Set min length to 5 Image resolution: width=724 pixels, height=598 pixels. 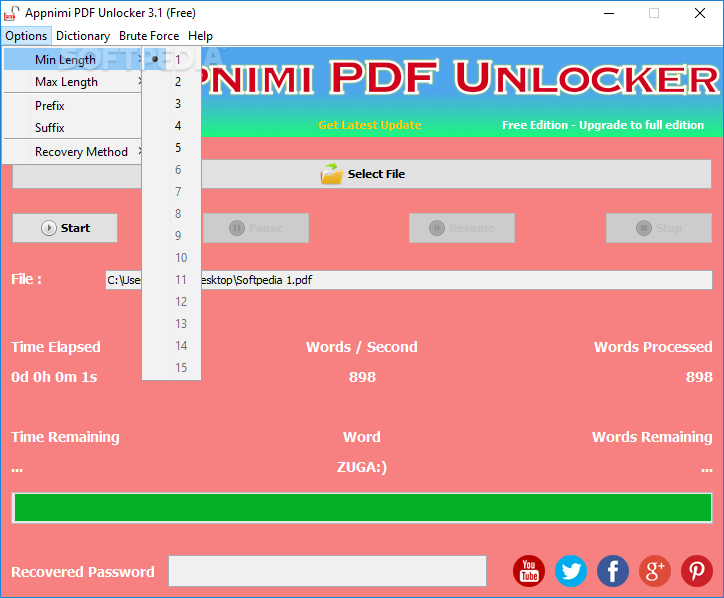172,148
